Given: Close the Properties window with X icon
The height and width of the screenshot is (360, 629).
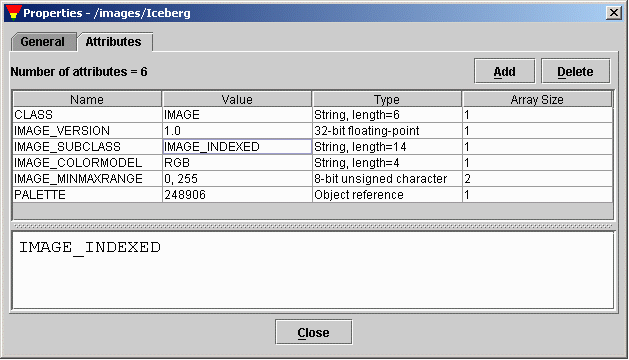Looking at the screenshot, I should (x=613, y=13).
